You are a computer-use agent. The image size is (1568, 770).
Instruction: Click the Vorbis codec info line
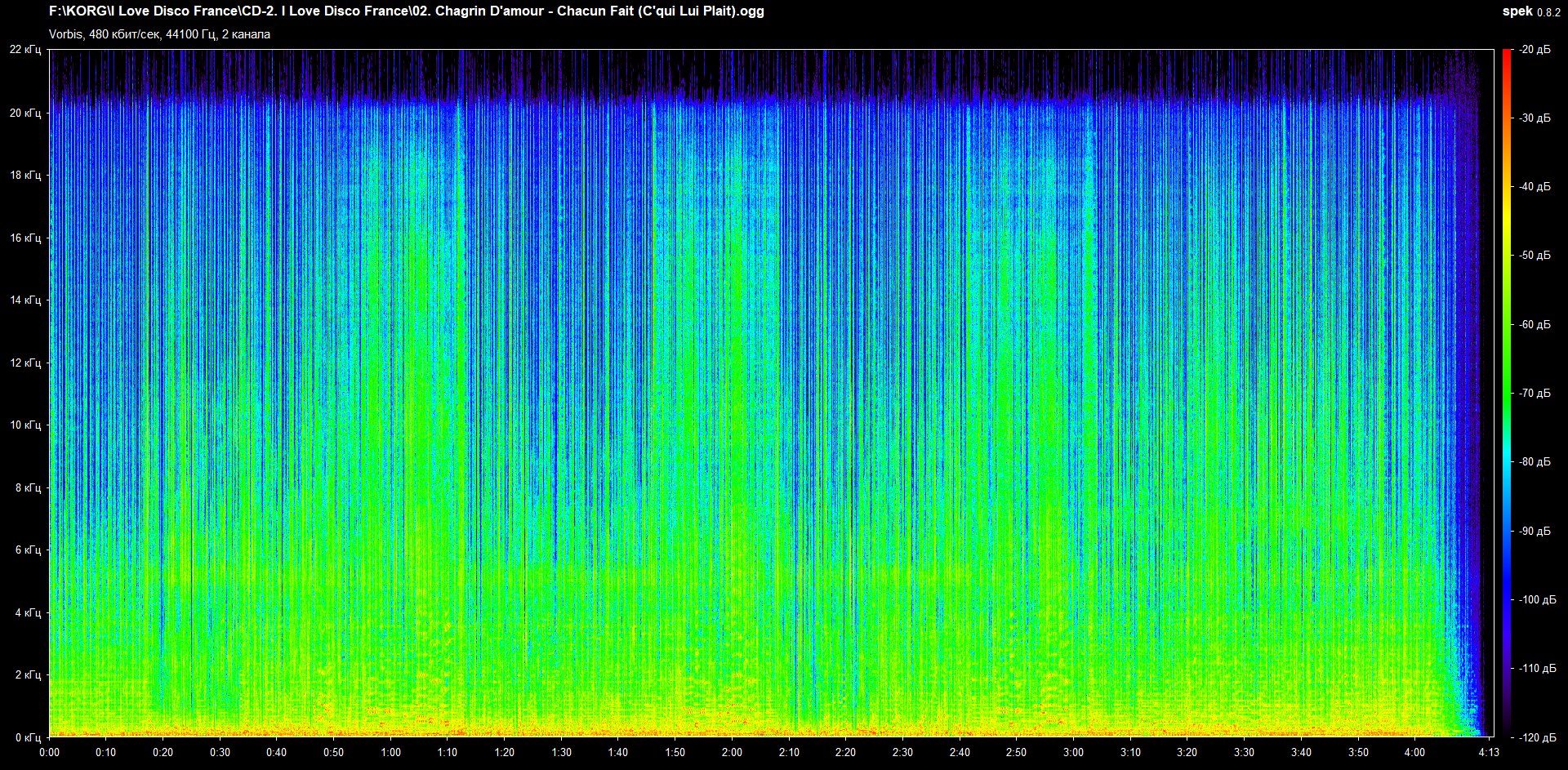click(x=159, y=34)
